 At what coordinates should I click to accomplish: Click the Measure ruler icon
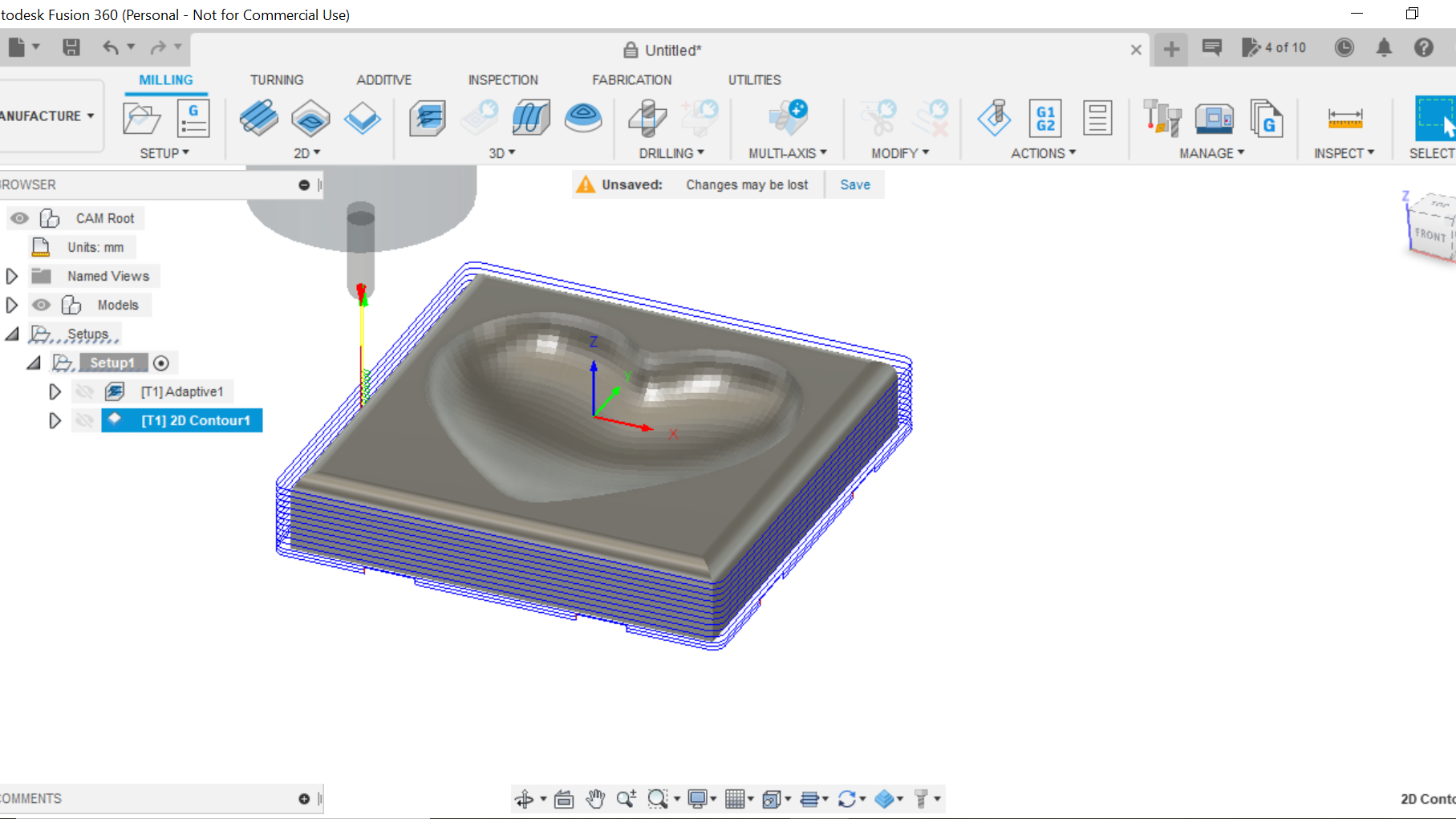pyautogui.click(x=1345, y=119)
